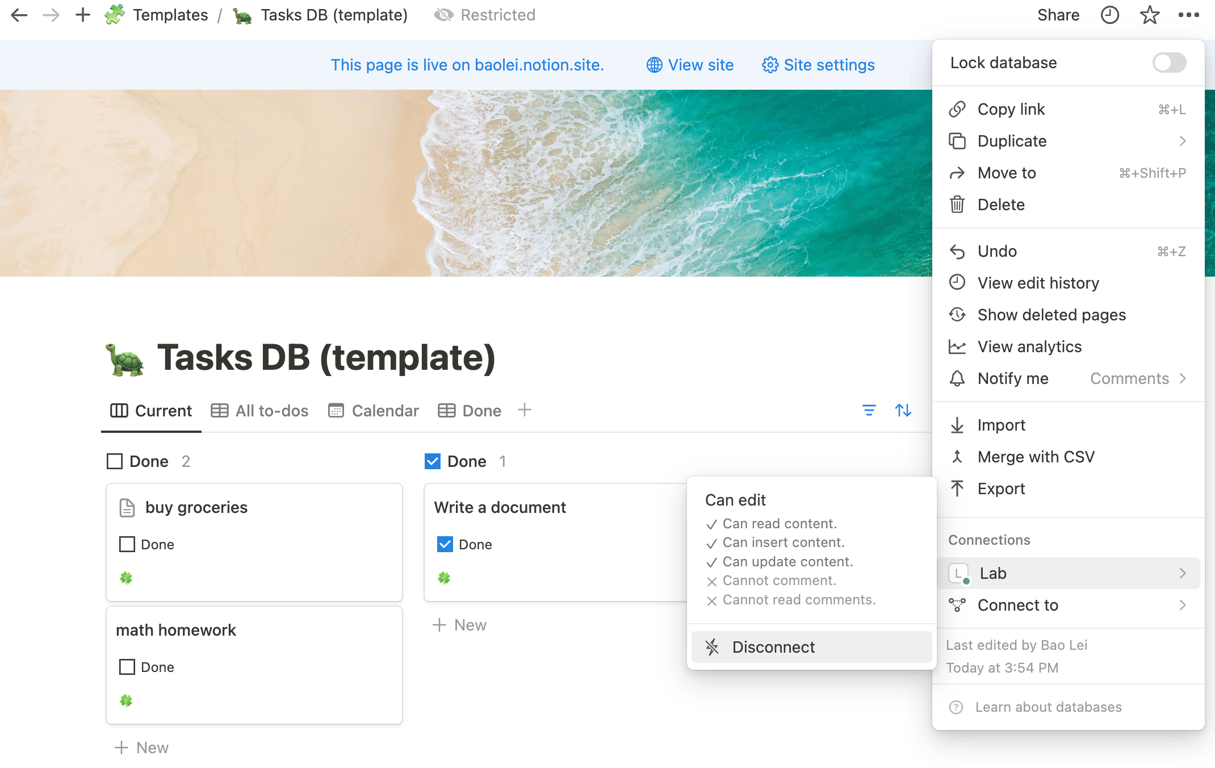The height and width of the screenshot is (768, 1215).
Task: Open the sort arrows icon
Action: (x=903, y=410)
